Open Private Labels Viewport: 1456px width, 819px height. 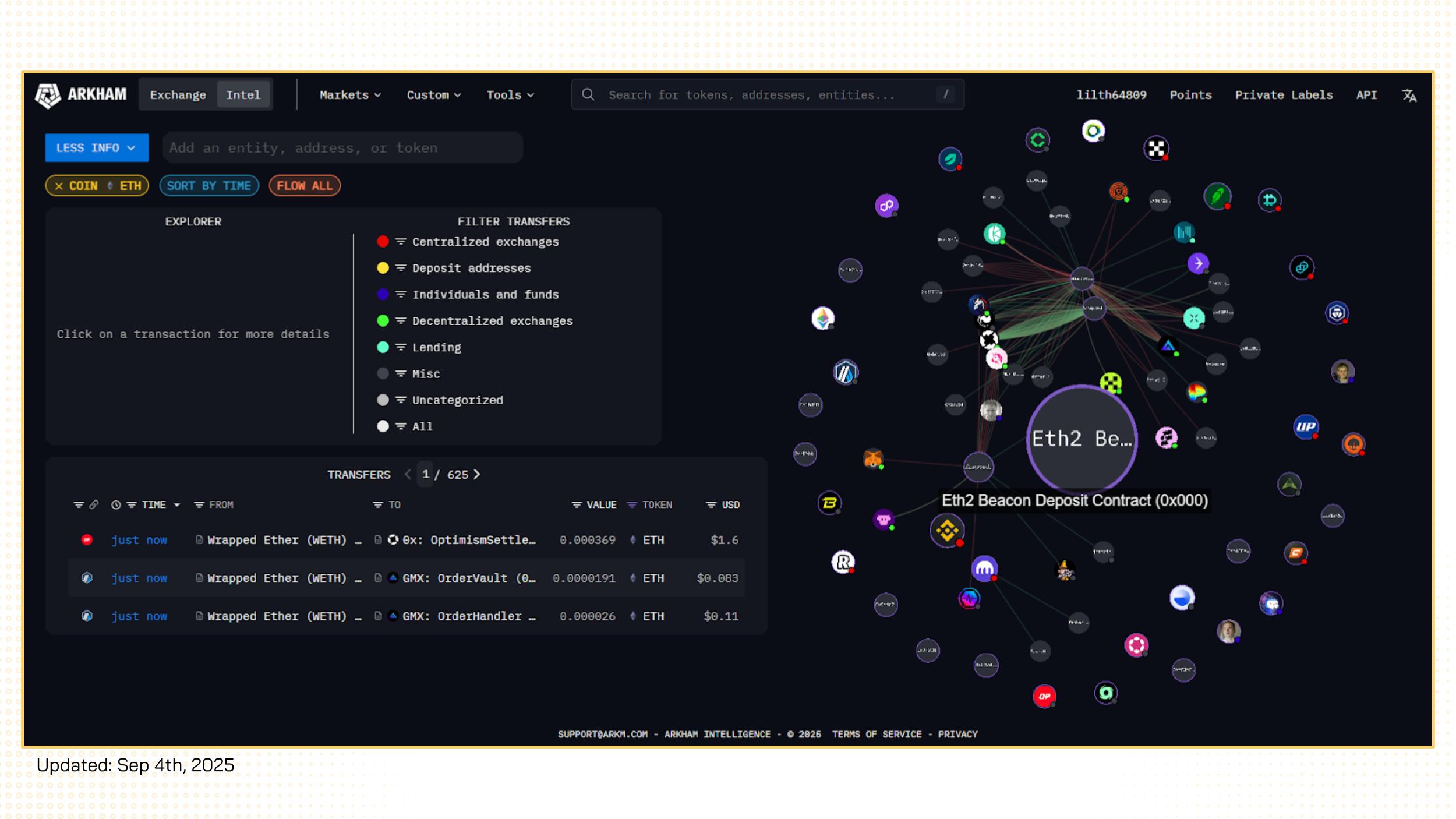click(x=1284, y=95)
